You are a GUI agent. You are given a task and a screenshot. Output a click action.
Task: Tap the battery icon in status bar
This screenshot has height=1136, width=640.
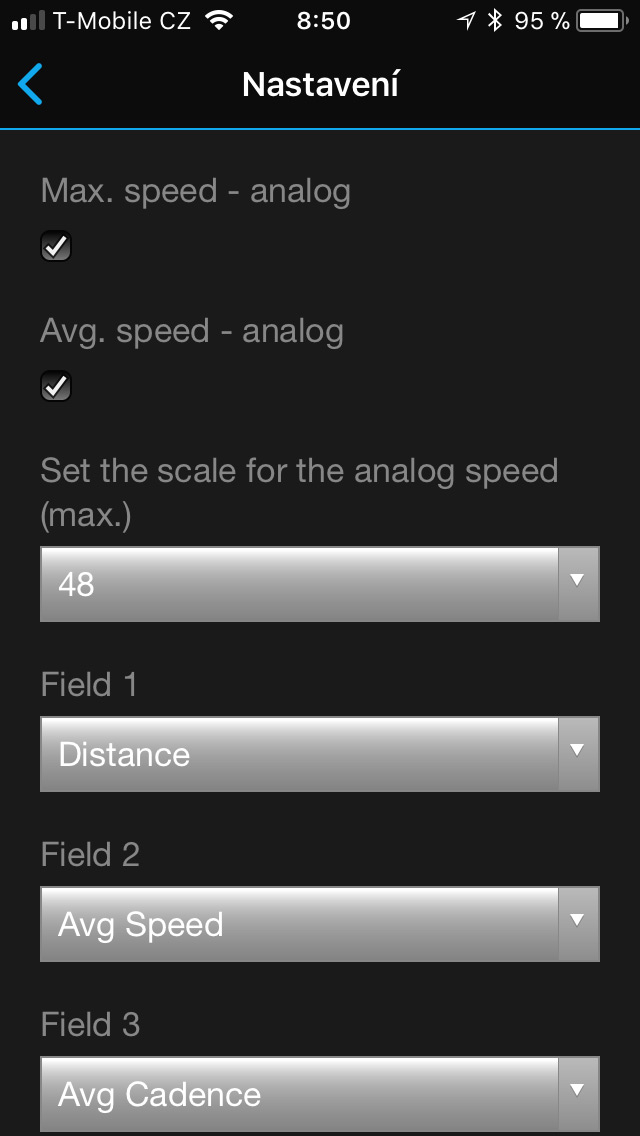click(x=600, y=21)
